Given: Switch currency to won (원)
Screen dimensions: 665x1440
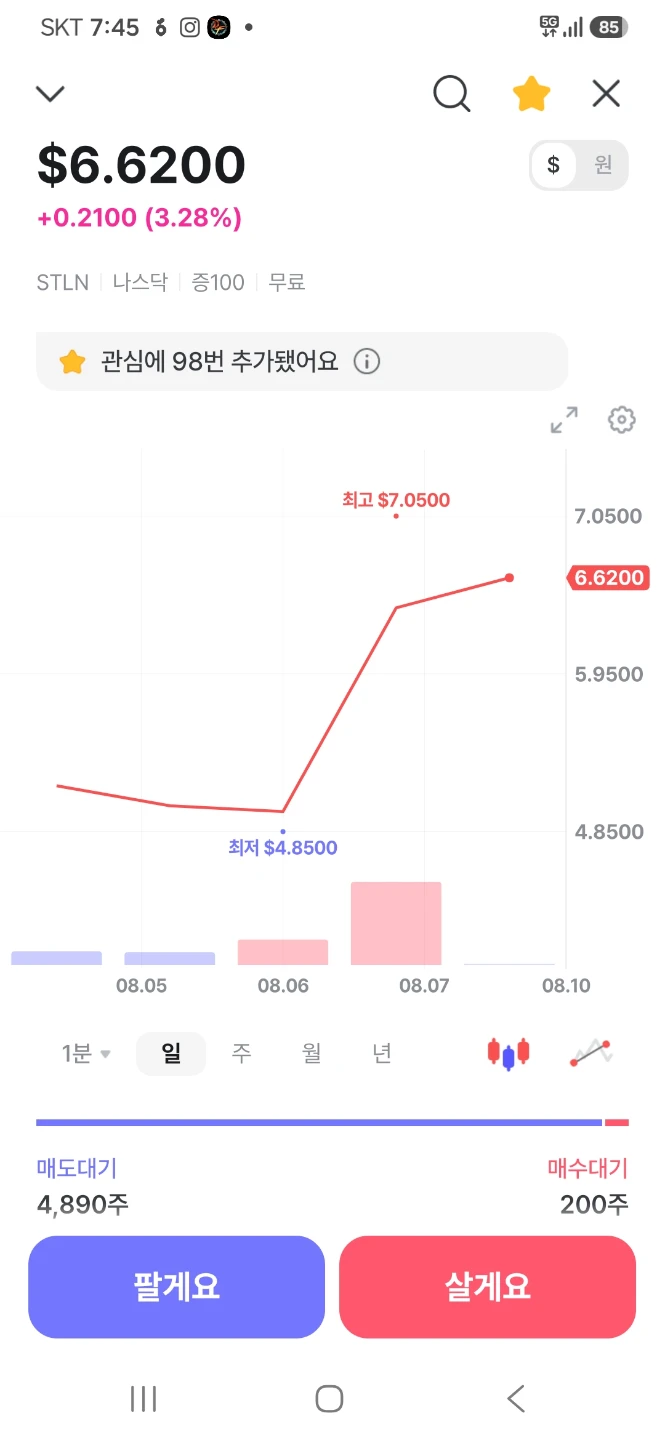Looking at the screenshot, I should click(603, 165).
